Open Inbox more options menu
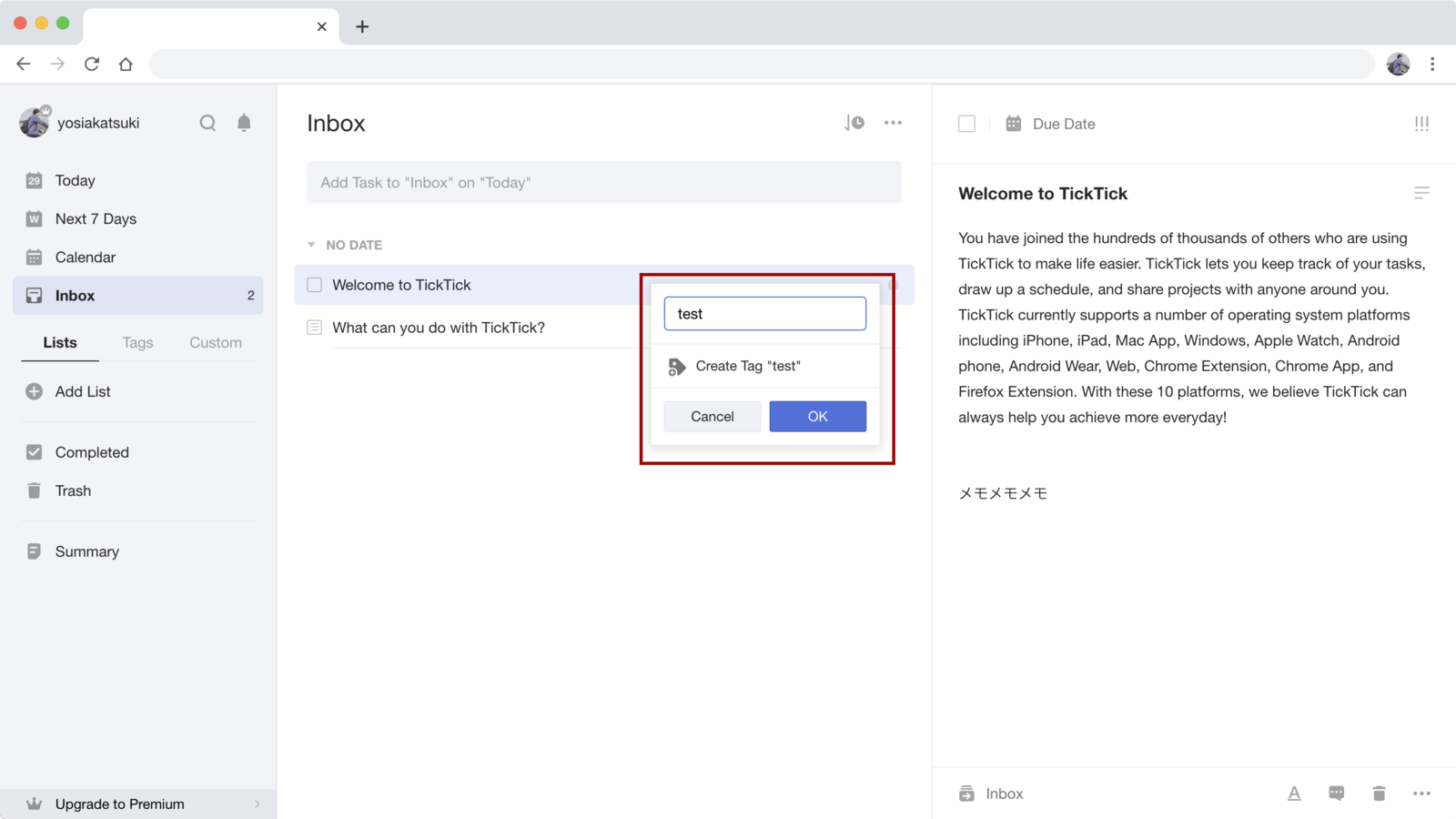This screenshot has height=819, width=1456. (x=893, y=123)
